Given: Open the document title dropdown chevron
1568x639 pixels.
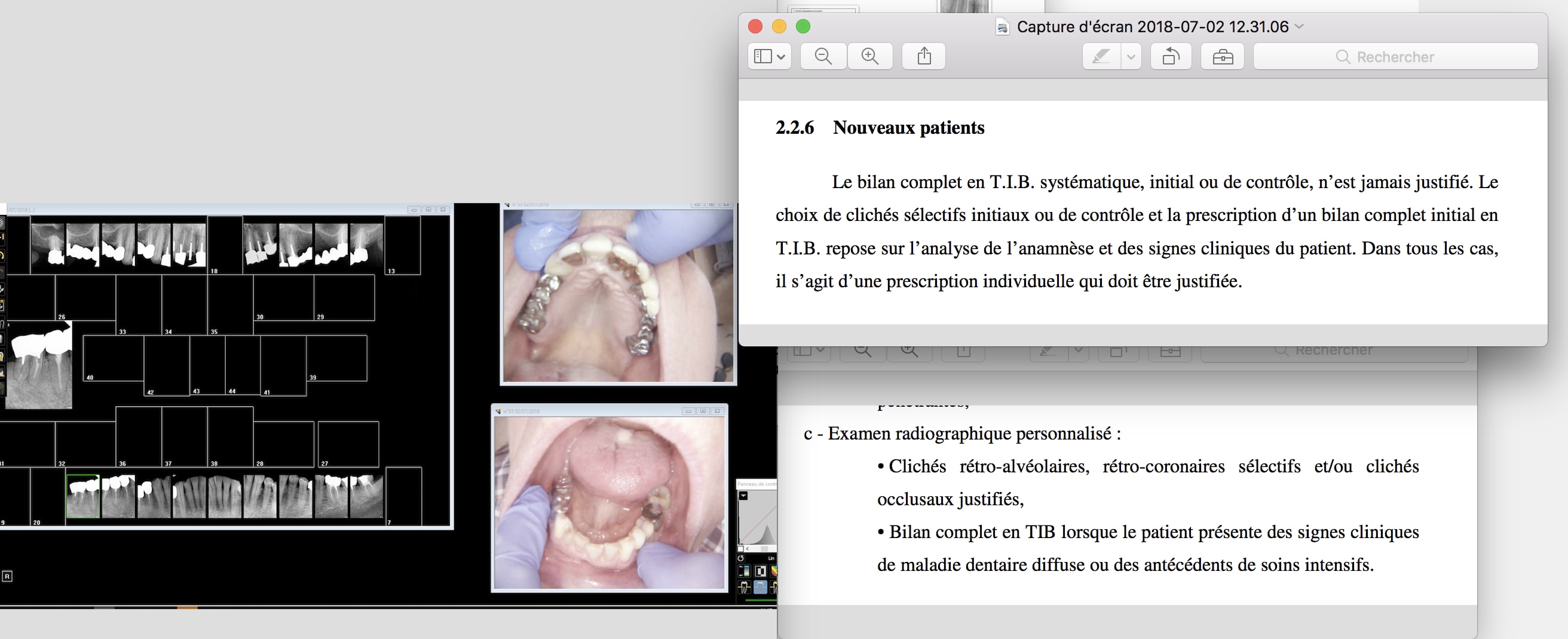Looking at the screenshot, I should pos(1299,26).
